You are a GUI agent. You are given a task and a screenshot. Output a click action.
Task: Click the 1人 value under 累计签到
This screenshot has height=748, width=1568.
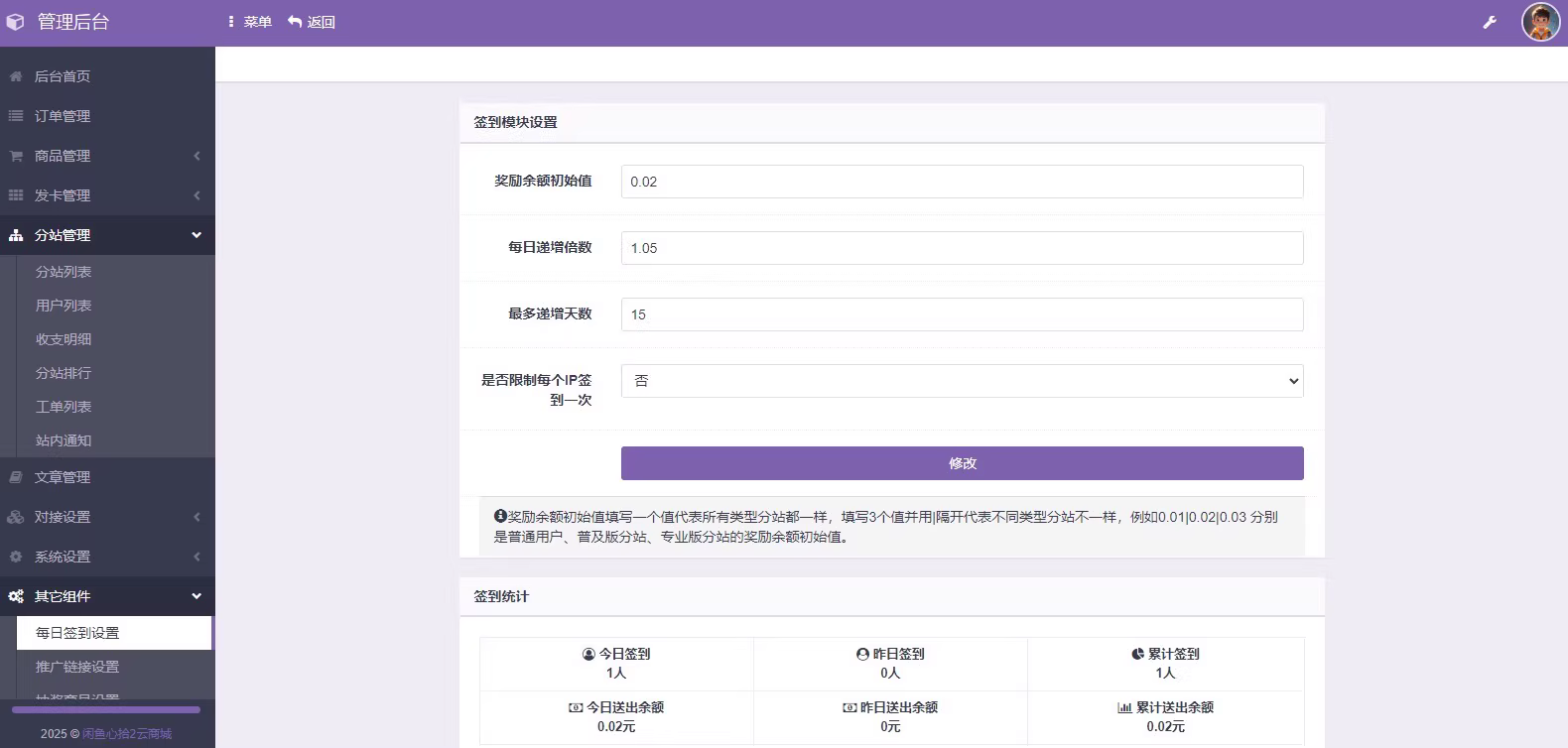point(1165,673)
